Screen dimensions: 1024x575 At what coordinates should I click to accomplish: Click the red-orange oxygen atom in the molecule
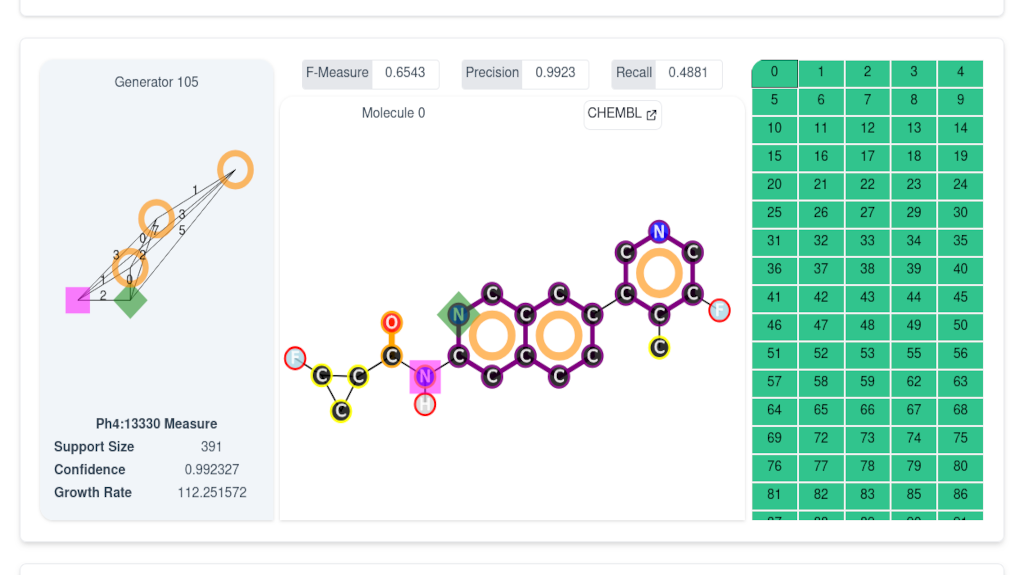pos(392,322)
